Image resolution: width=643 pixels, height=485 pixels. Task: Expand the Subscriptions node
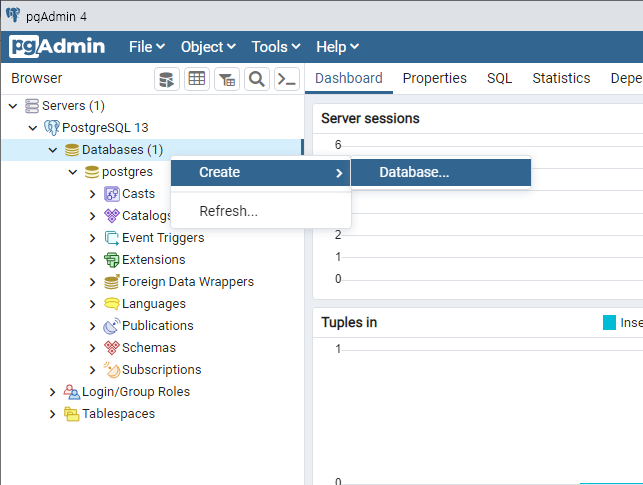(93, 370)
